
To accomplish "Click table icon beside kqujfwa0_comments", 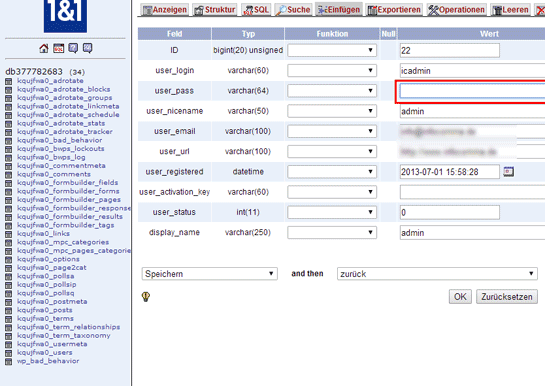I will [9, 175].
